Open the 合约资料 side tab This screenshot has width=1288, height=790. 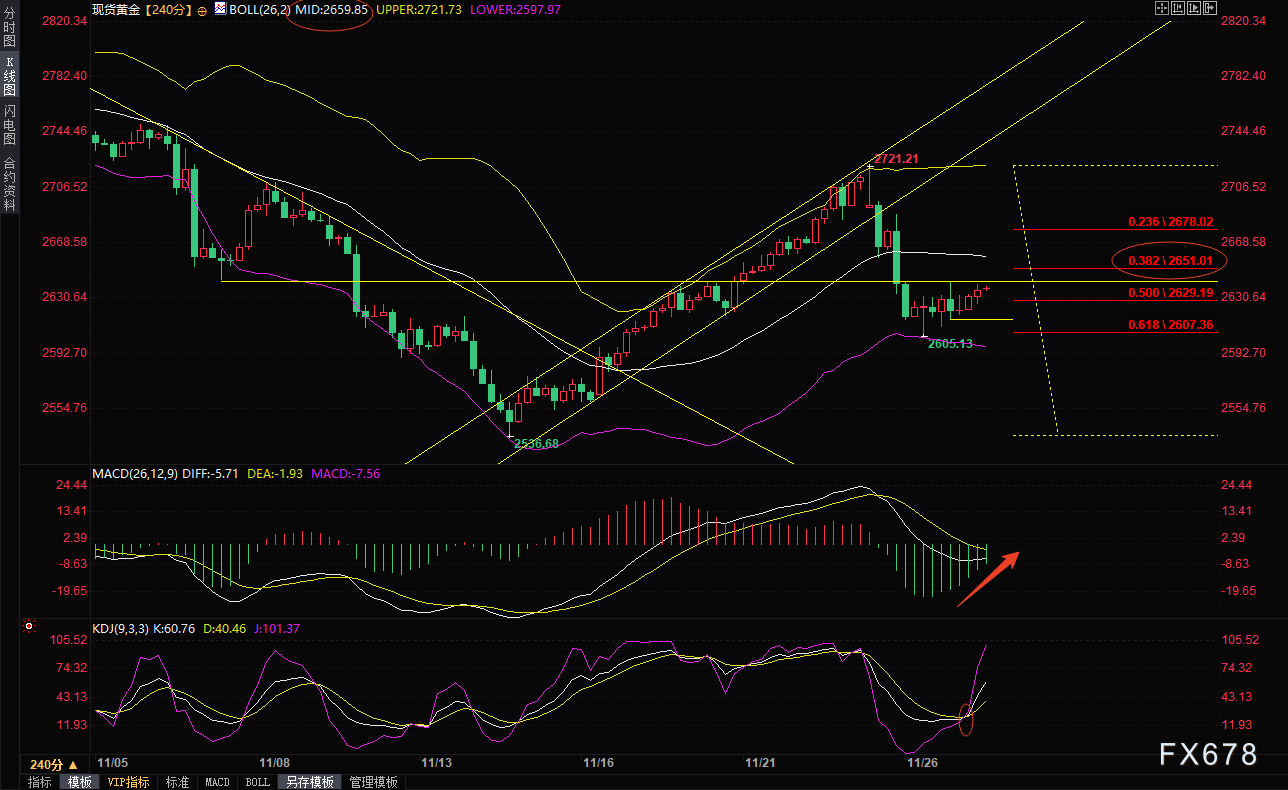[9, 182]
